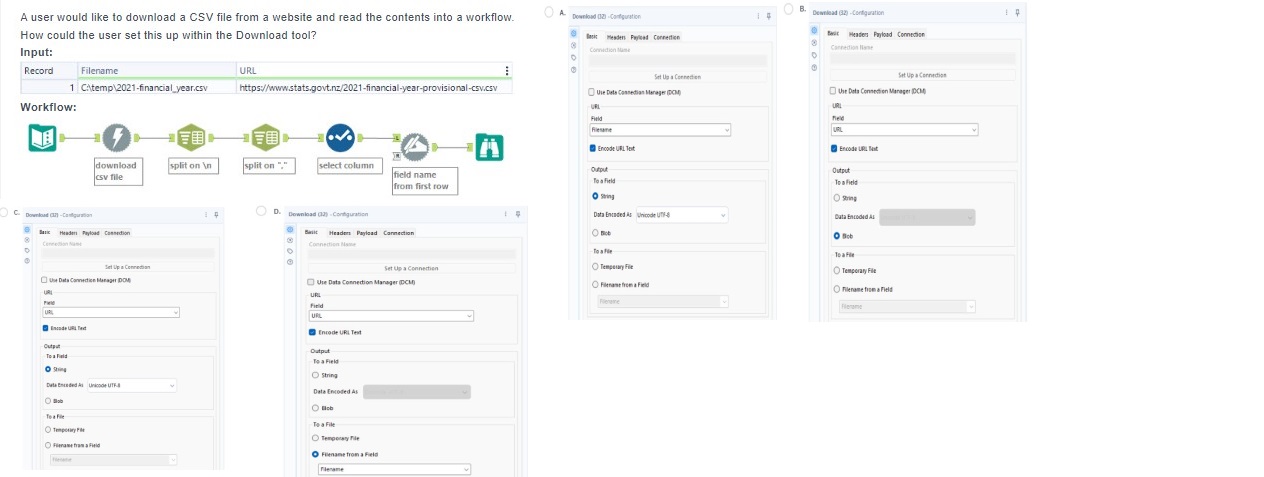This screenshot has width=1264, height=477.
Task: Click the Connection Name field in option B
Action: pos(923,59)
